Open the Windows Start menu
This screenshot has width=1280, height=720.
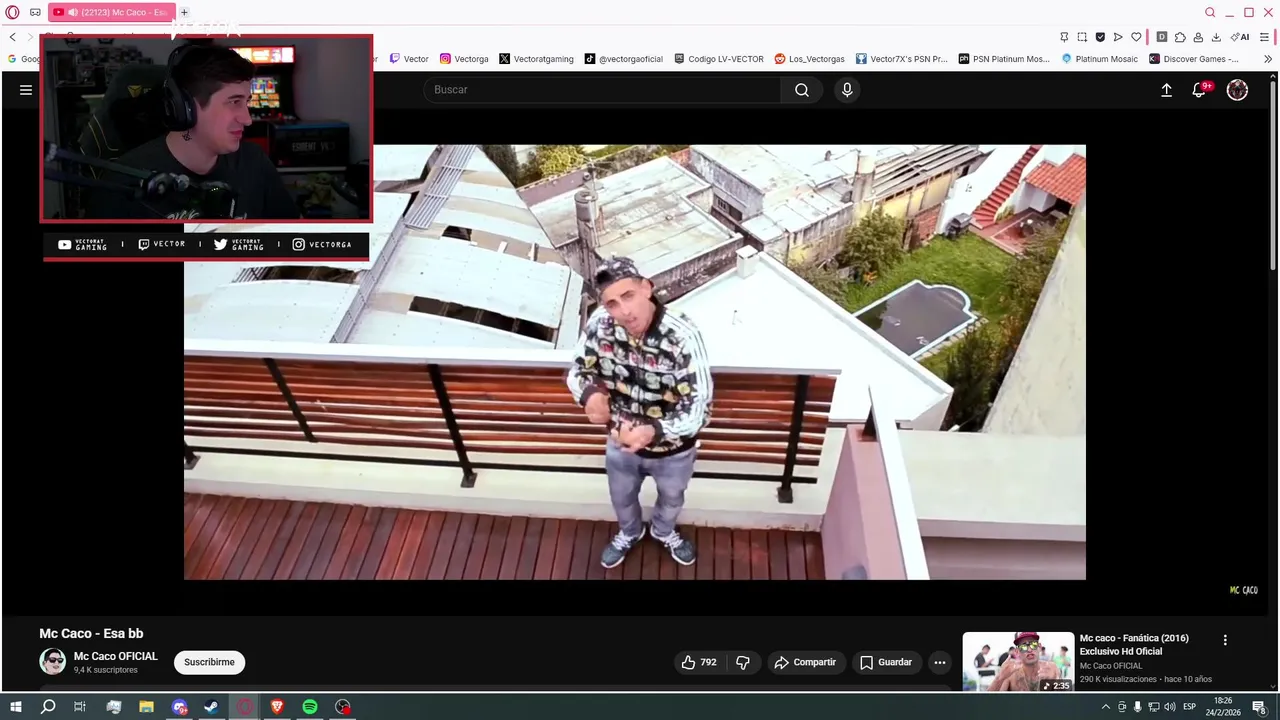click(15, 707)
